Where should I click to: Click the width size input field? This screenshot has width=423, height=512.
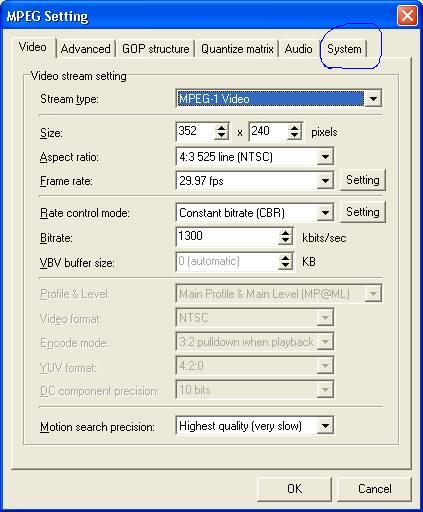196,131
